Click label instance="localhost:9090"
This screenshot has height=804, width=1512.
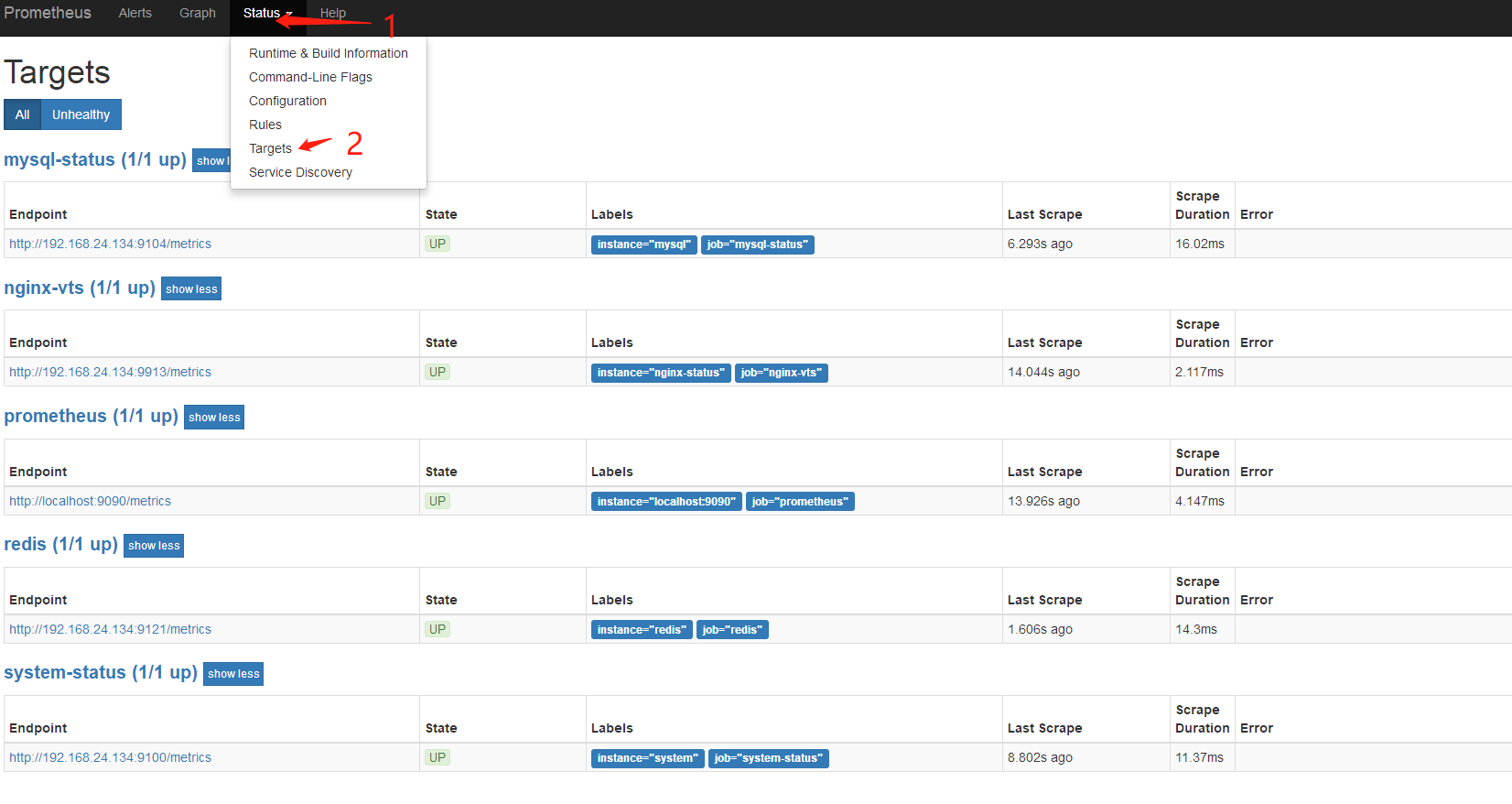pyautogui.click(x=666, y=502)
